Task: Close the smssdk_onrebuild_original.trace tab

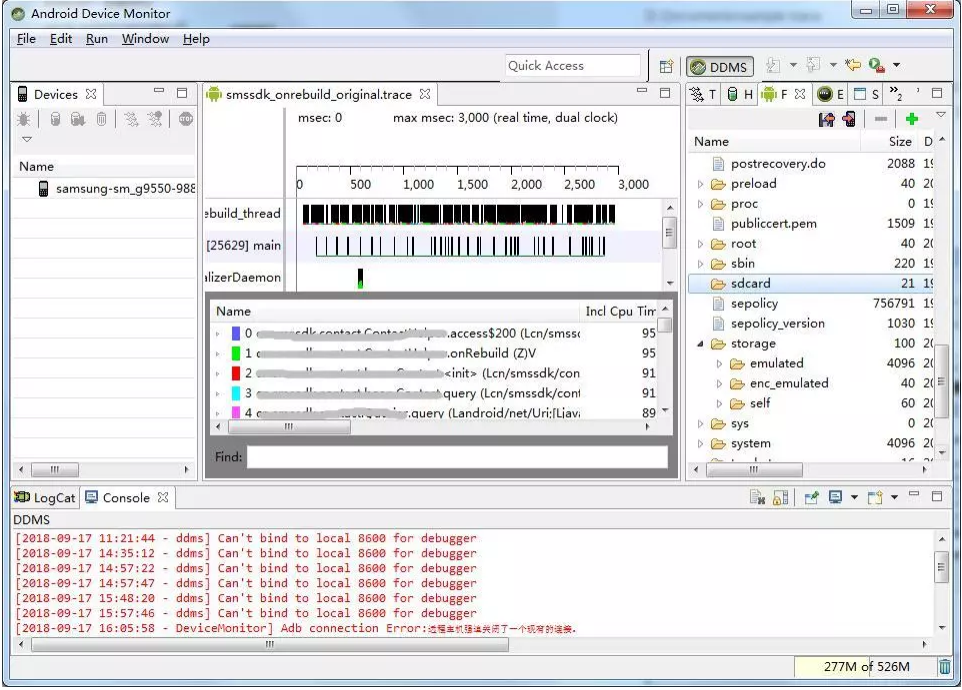Action: point(425,94)
